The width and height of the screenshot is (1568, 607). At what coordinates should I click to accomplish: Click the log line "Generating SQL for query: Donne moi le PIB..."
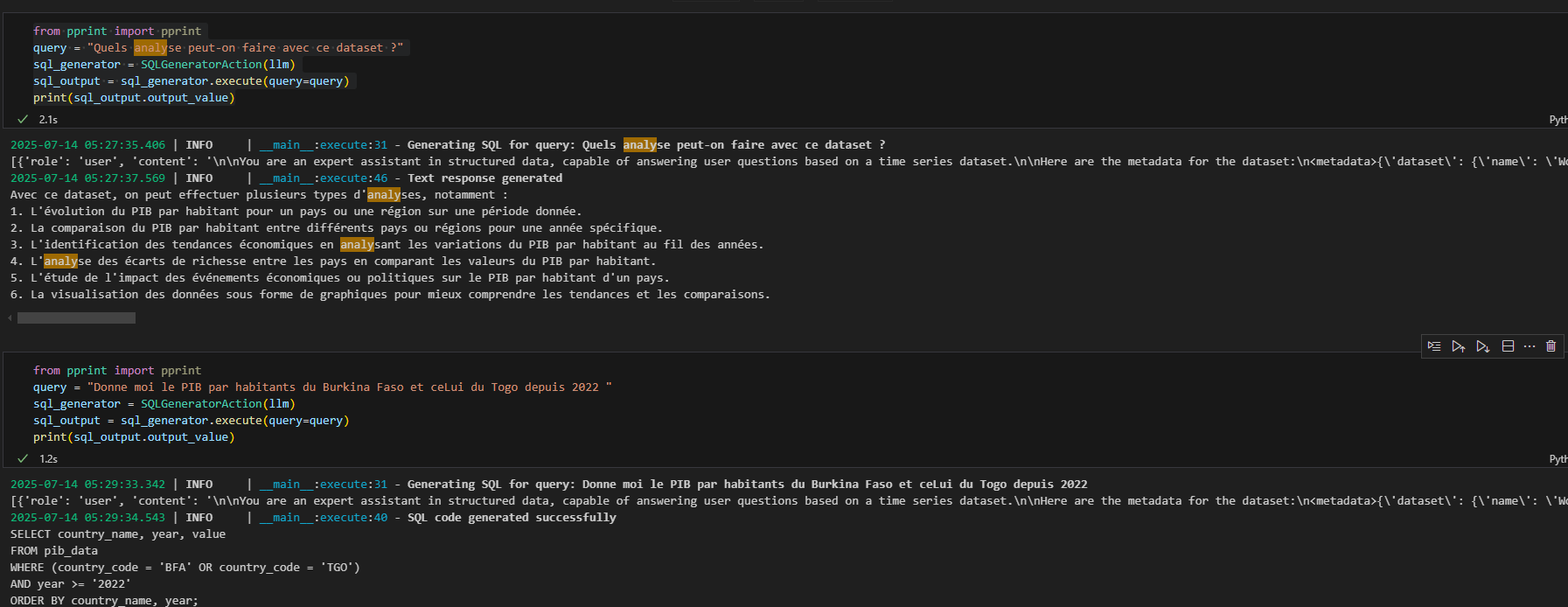pyautogui.click(x=748, y=485)
